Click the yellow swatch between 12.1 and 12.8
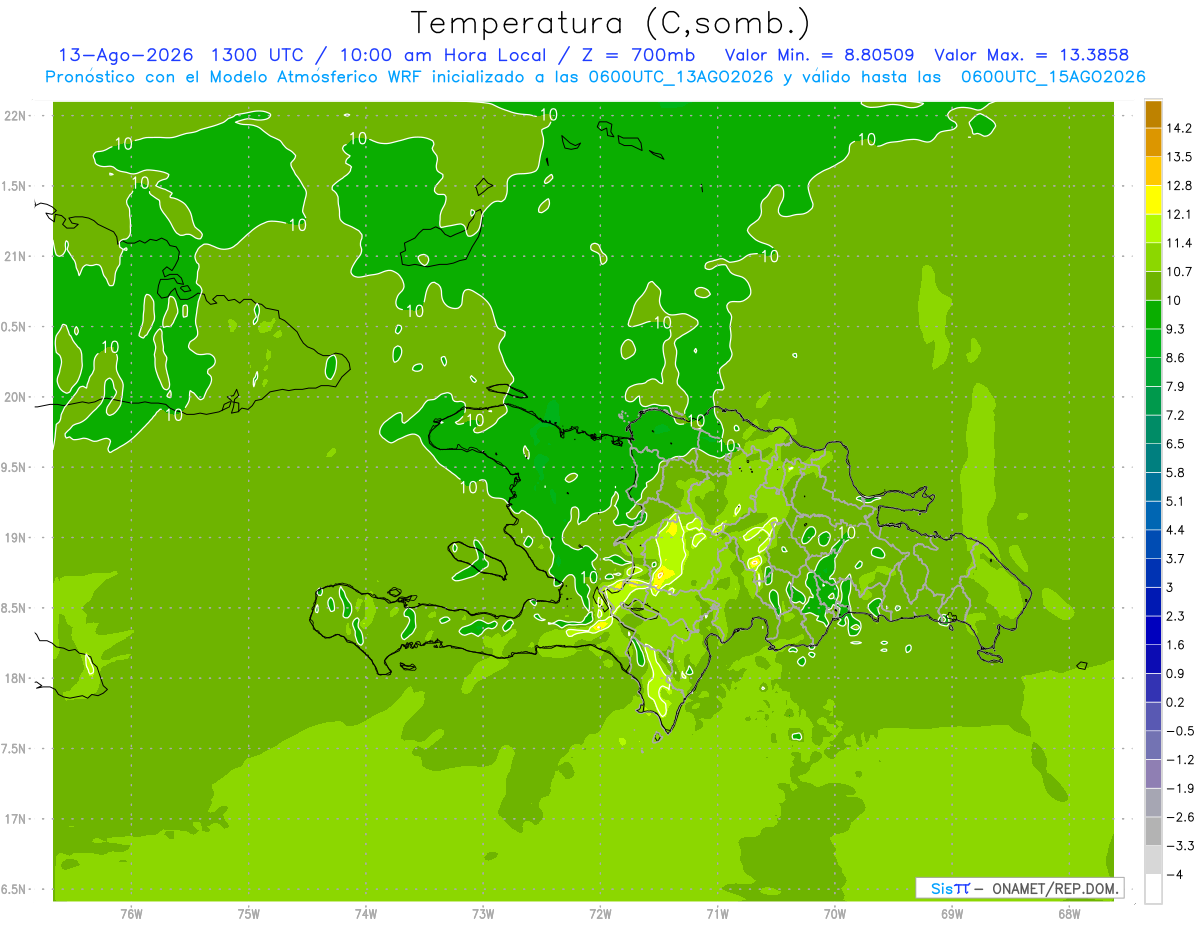Screen dimensions: 1200x927 click(1153, 200)
